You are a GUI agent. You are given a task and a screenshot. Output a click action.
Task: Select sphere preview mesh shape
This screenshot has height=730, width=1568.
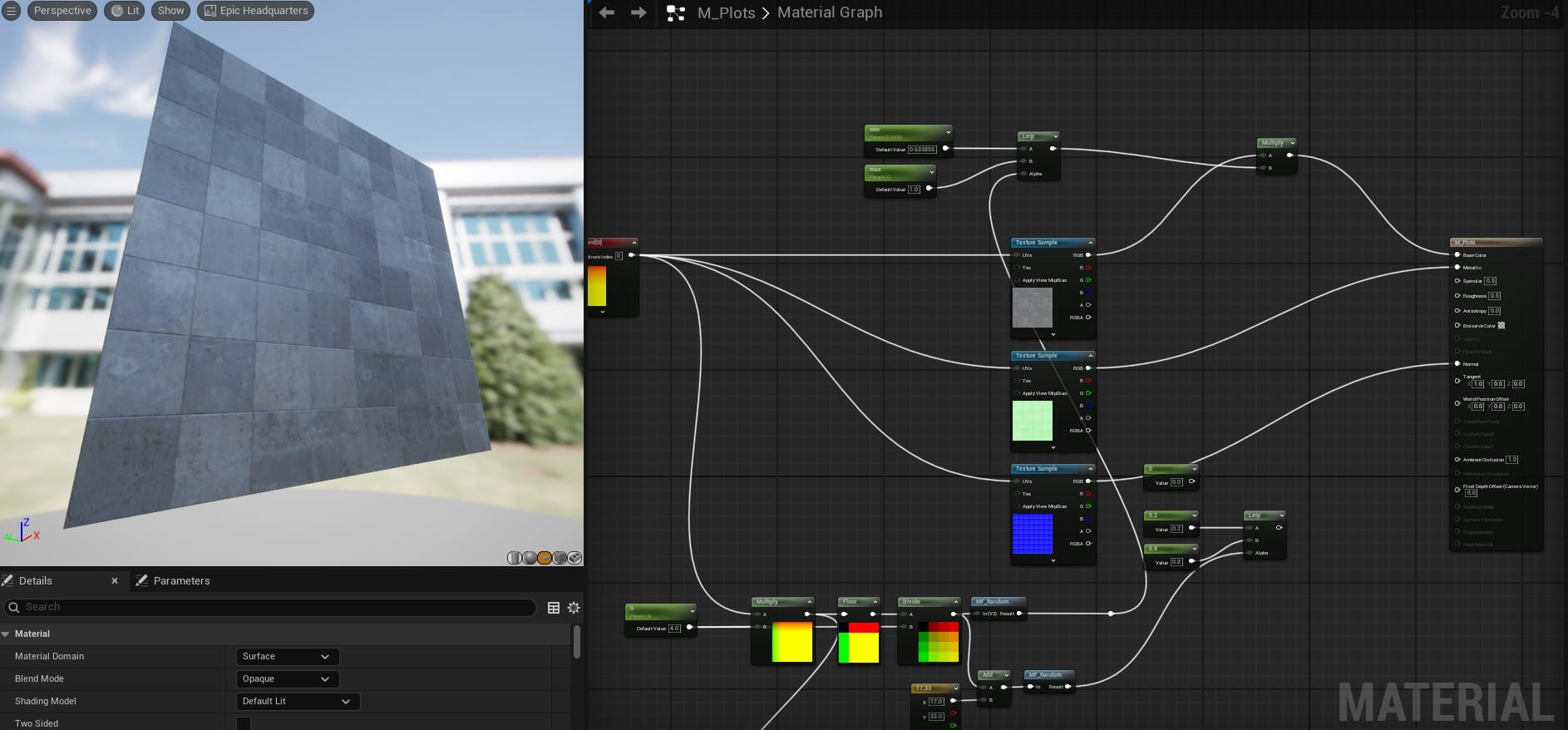click(x=529, y=558)
